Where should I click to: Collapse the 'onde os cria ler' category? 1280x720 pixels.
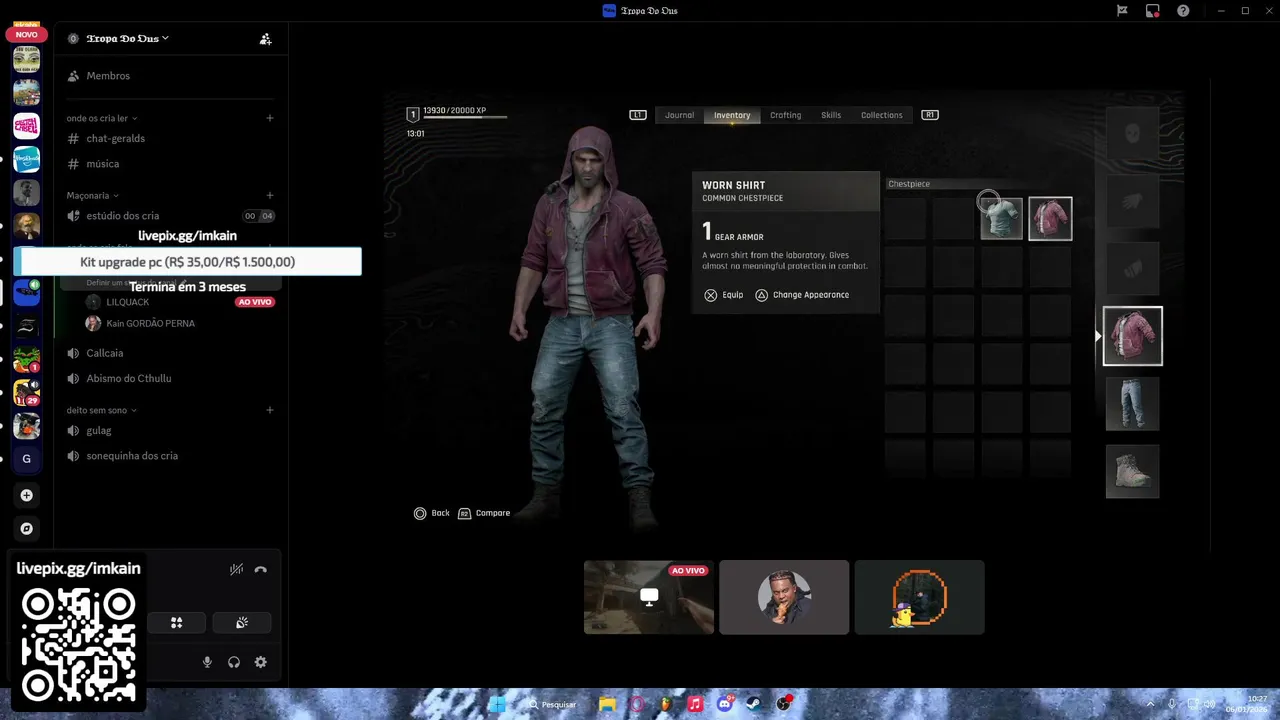click(x=102, y=118)
